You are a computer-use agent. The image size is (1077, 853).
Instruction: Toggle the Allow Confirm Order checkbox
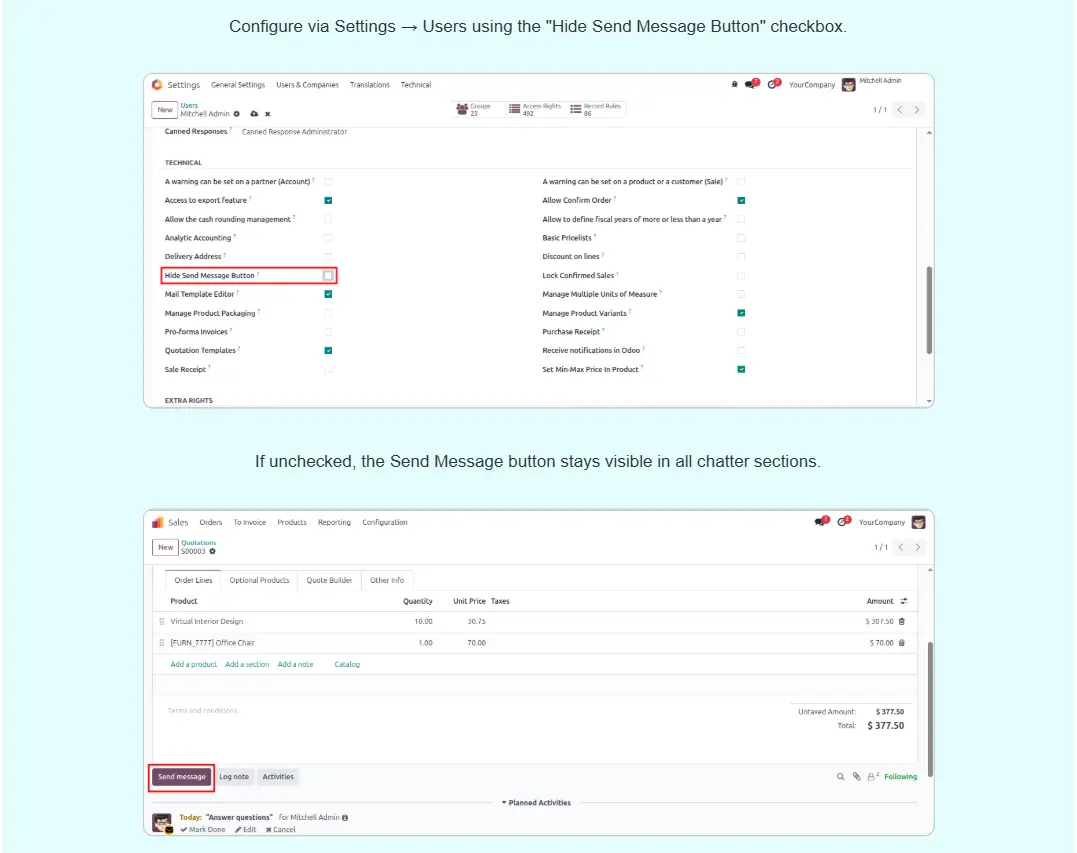[x=741, y=200]
